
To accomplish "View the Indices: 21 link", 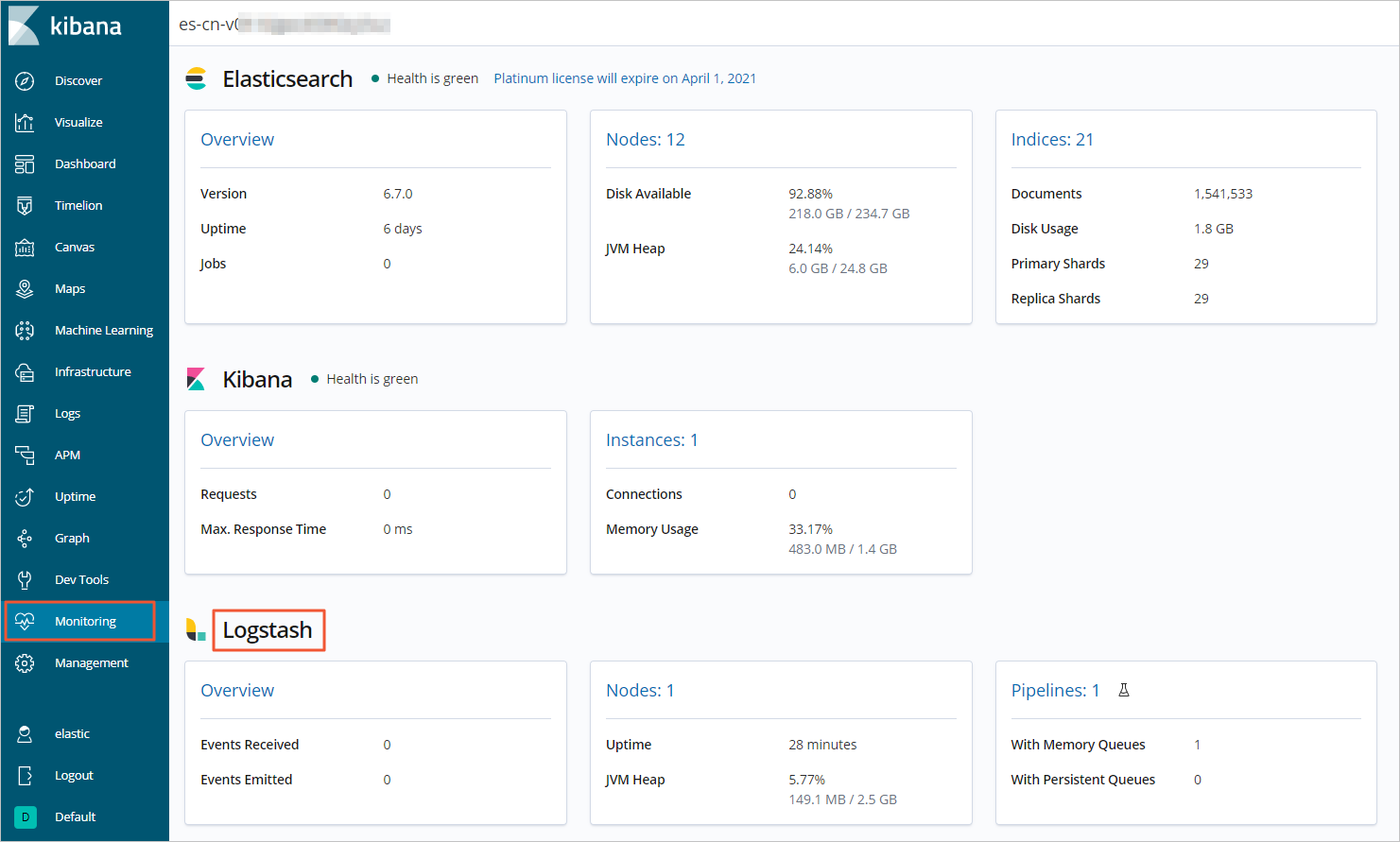I will pos(1052,140).
